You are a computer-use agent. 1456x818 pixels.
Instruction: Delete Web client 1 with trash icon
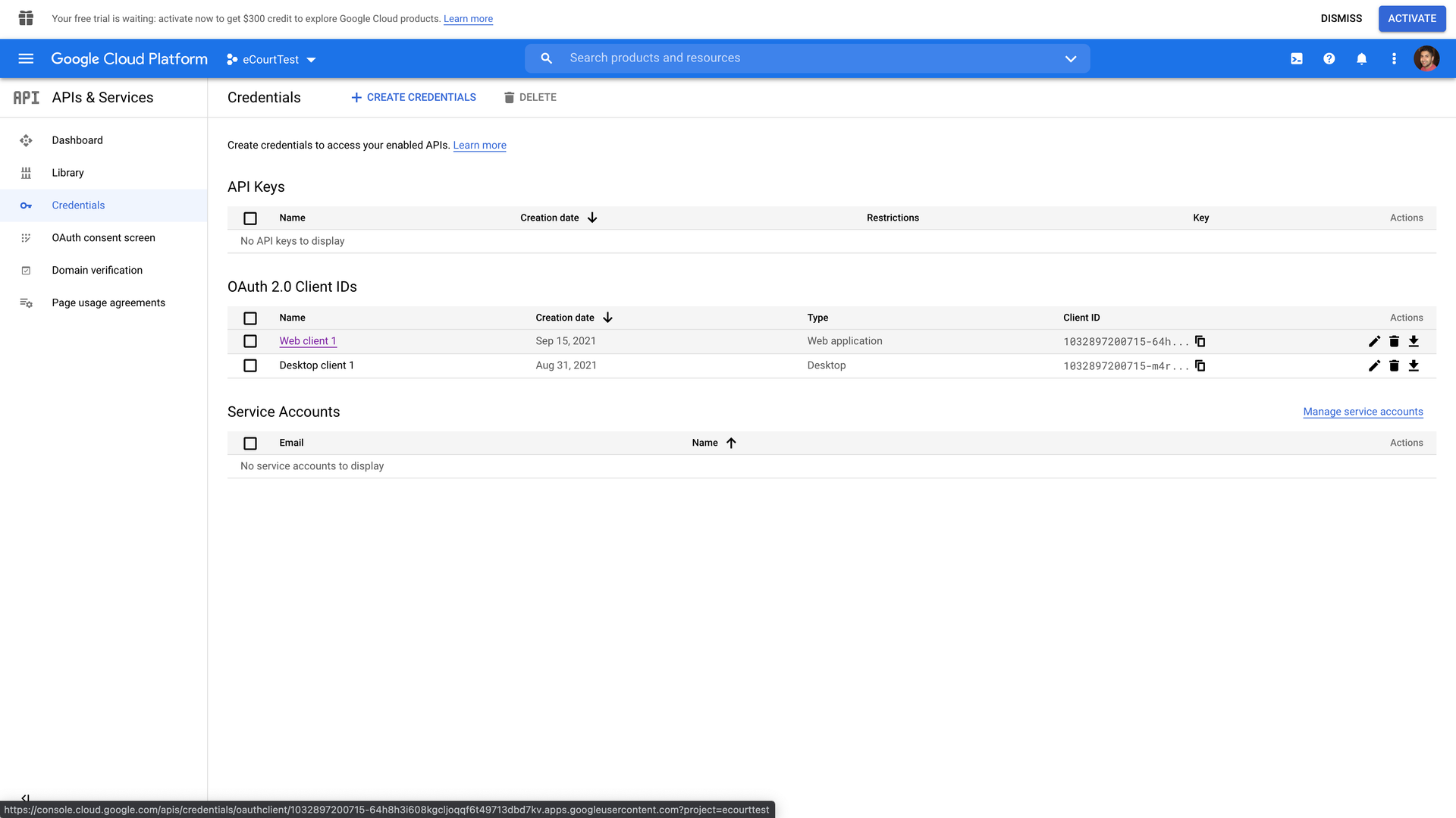point(1394,341)
